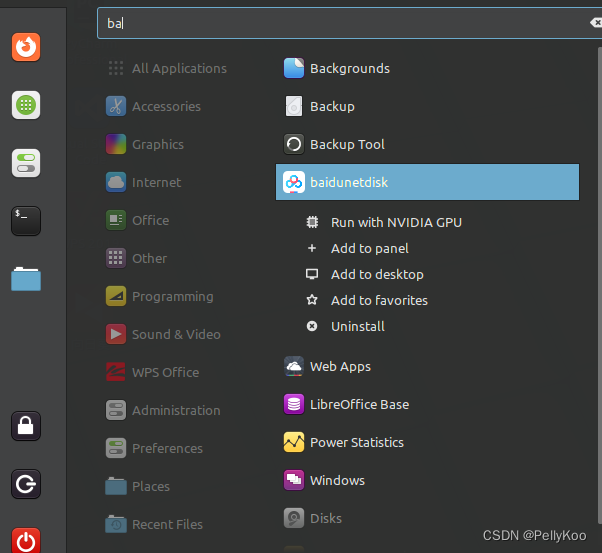Open the Accessories category
This screenshot has width=602, height=553.
point(154,106)
